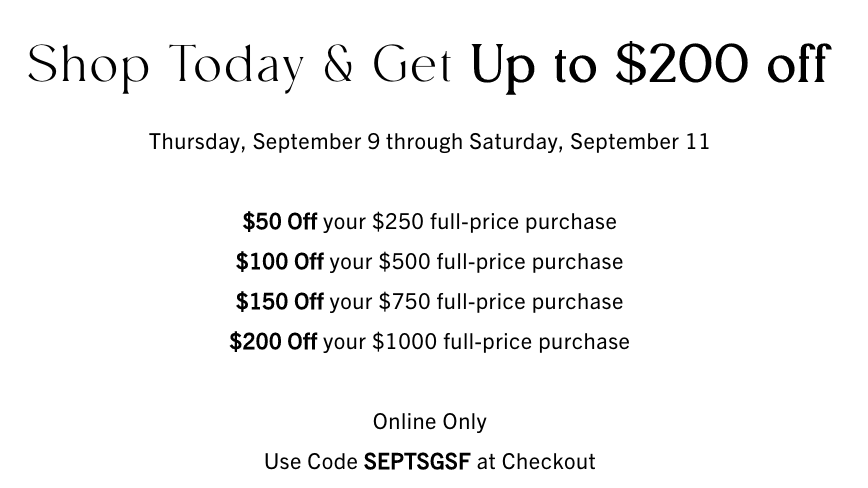Click "$750 full-price purchase" text
This screenshot has height=488, width=868.
click(x=501, y=303)
